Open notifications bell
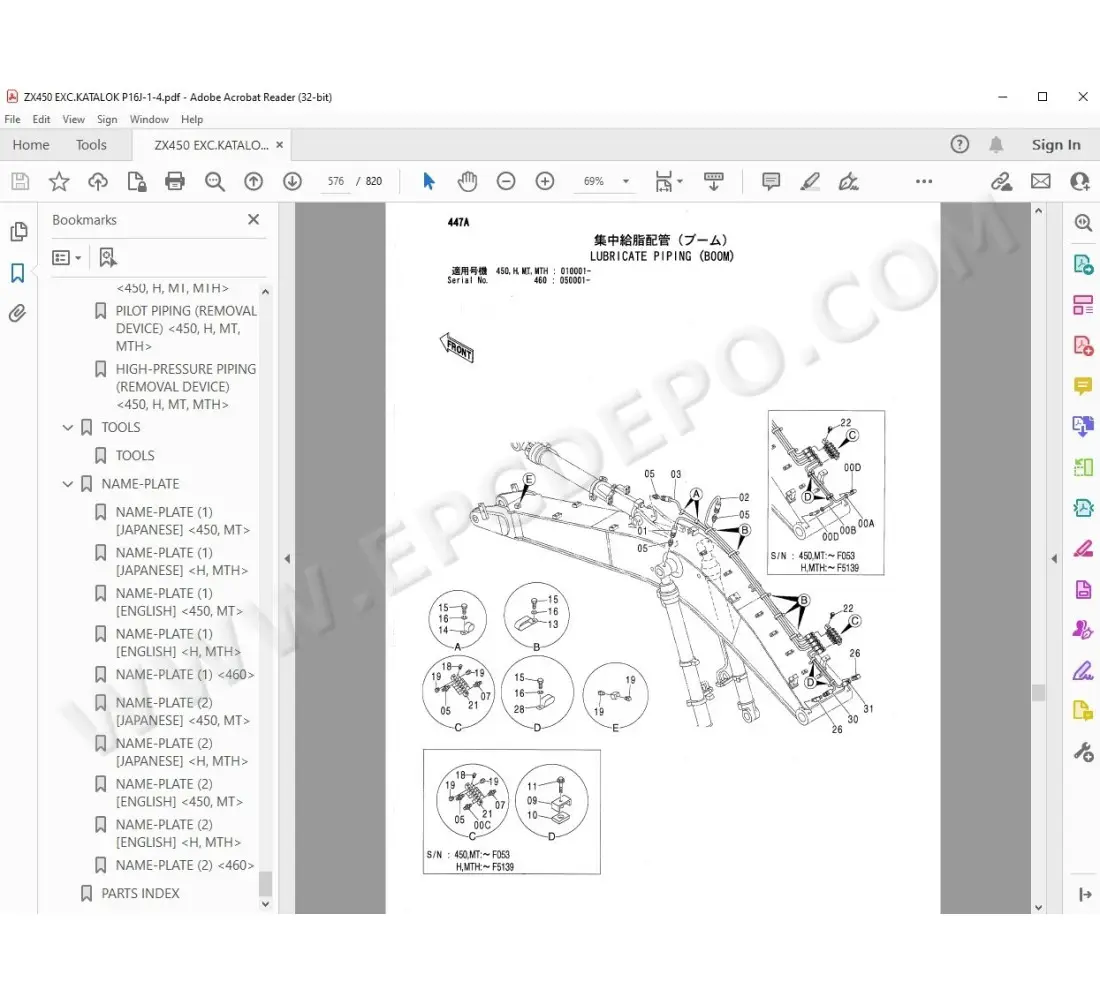Viewport: 1100px width, 1000px height. [x=996, y=145]
